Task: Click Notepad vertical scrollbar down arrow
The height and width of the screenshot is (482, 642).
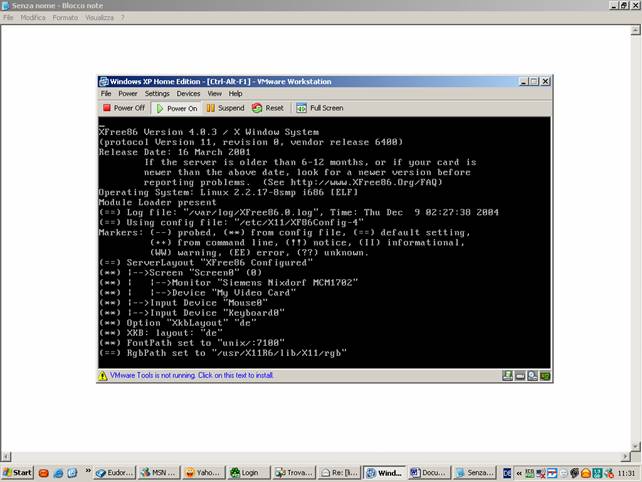Action: (x=635, y=446)
